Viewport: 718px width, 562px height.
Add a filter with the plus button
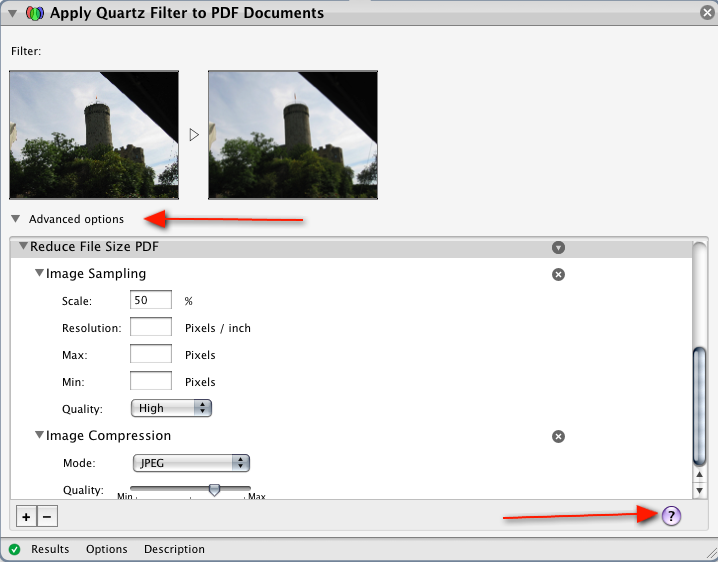[26, 517]
